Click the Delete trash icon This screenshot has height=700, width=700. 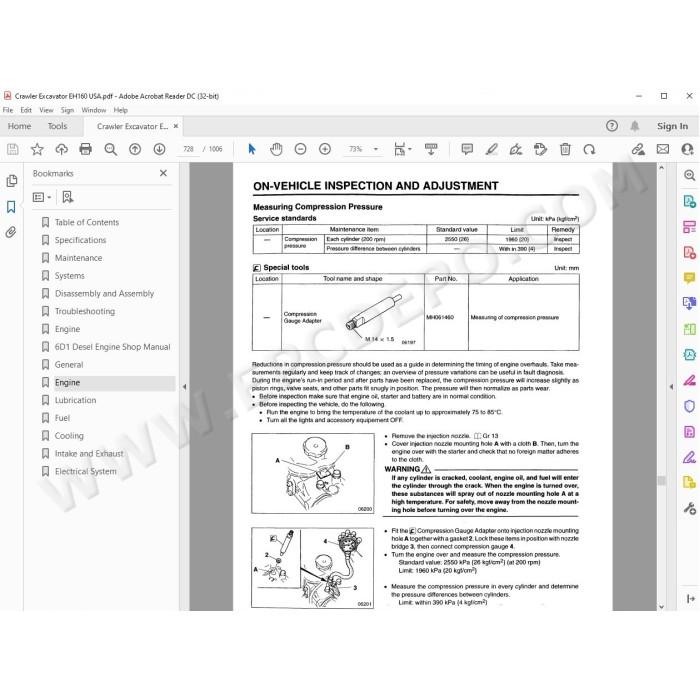click(565, 149)
